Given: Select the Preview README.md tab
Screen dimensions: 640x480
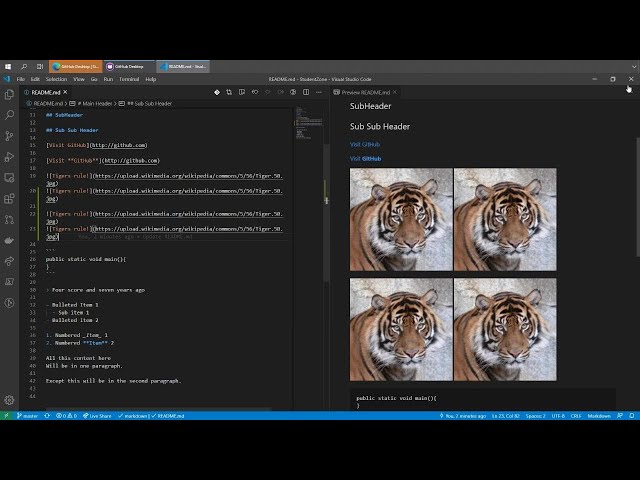Looking at the screenshot, I should pos(364,92).
